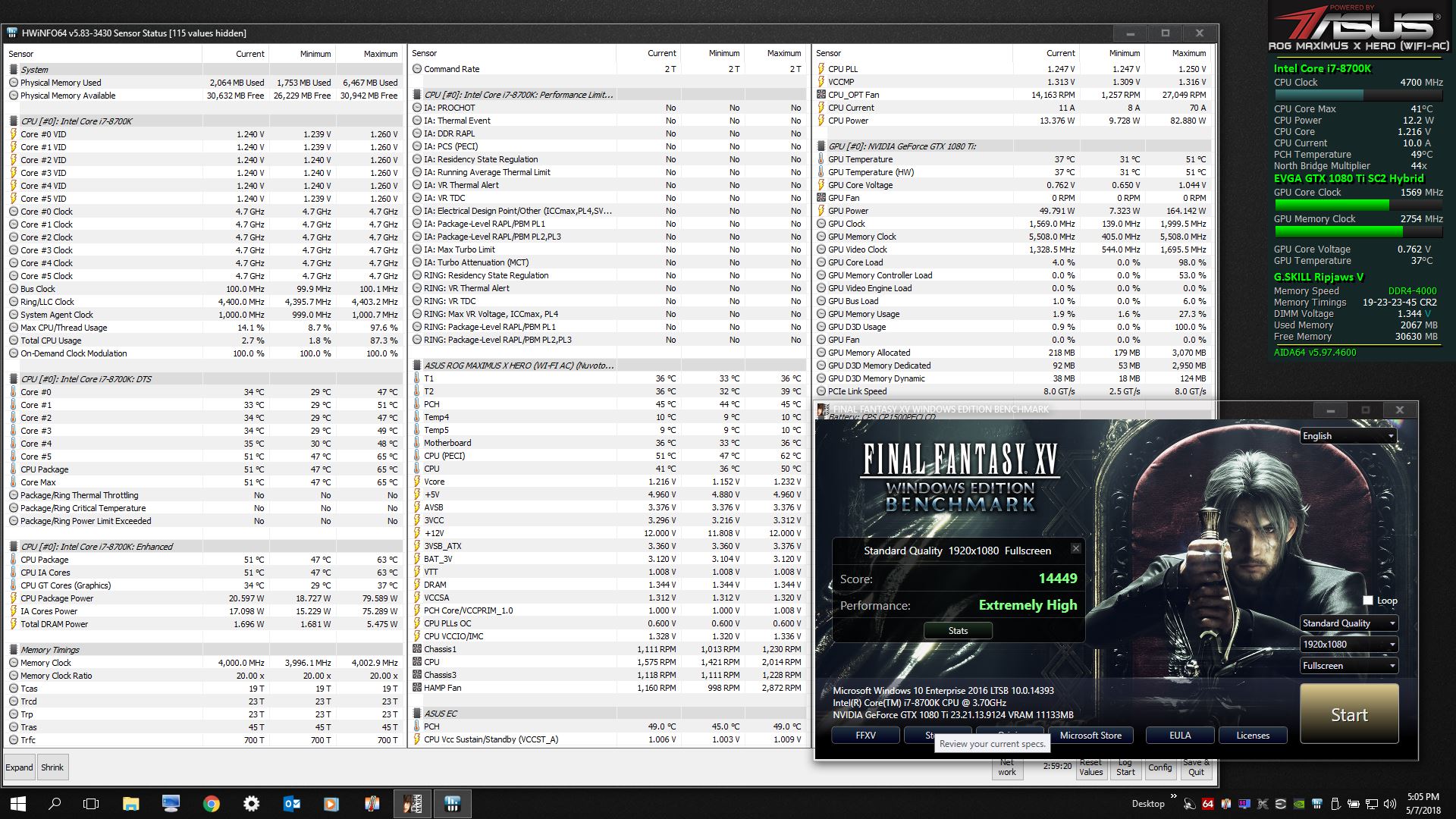Open the English language dropdown
This screenshot has height=819, width=1456.
tap(1348, 436)
